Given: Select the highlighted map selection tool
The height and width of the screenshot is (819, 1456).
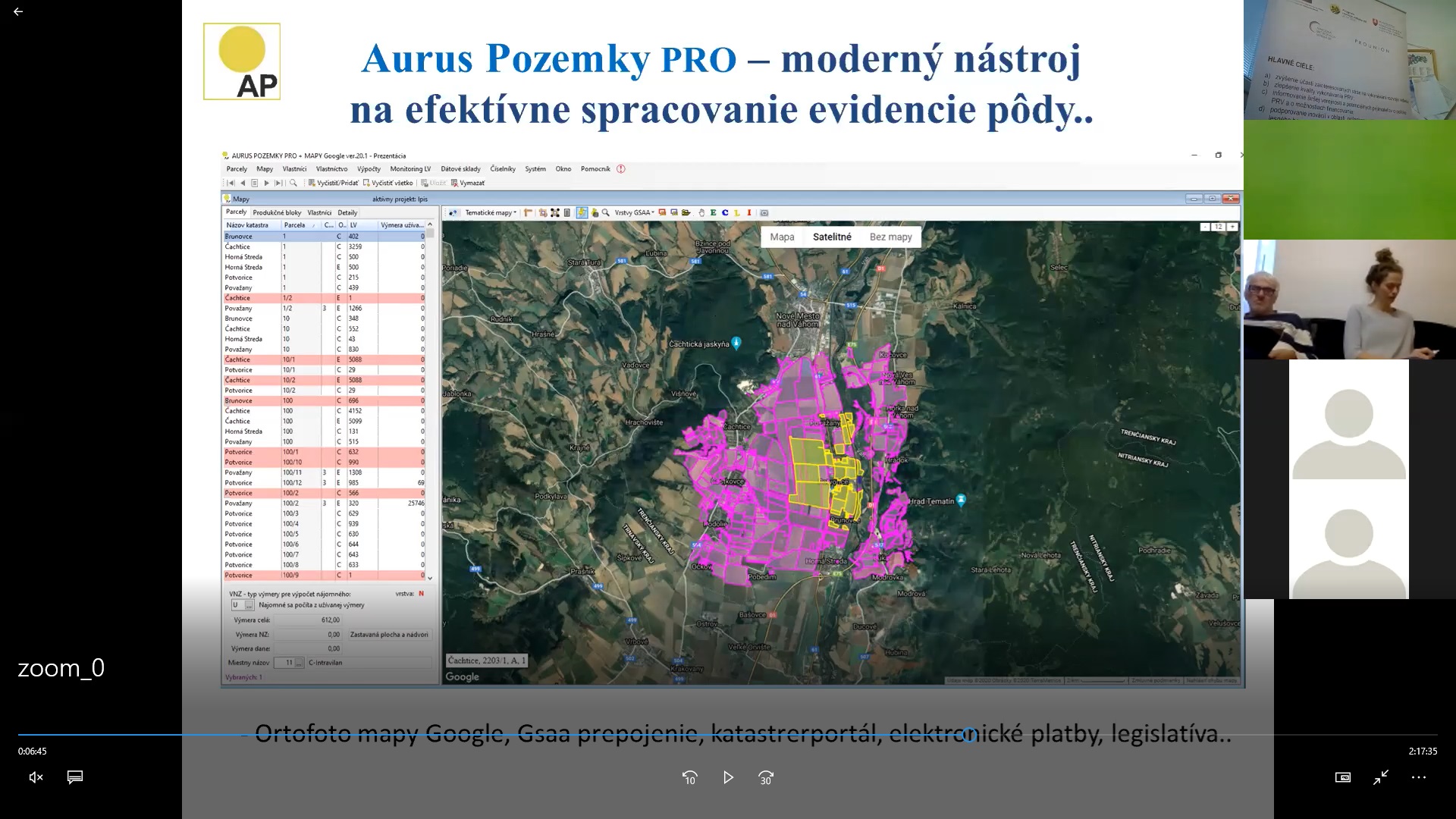Looking at the screenshot, I should coord(582,213).
